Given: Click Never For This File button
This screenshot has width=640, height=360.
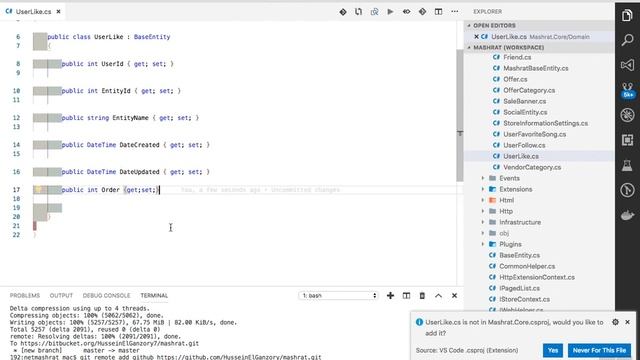Looking at the screenshot, I should 599,350.
